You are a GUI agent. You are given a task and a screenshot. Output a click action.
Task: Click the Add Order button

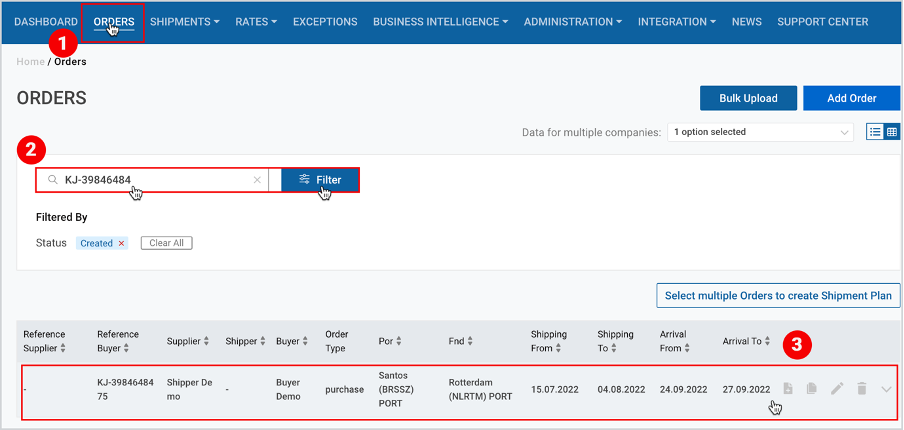click(x=852, y=98)
